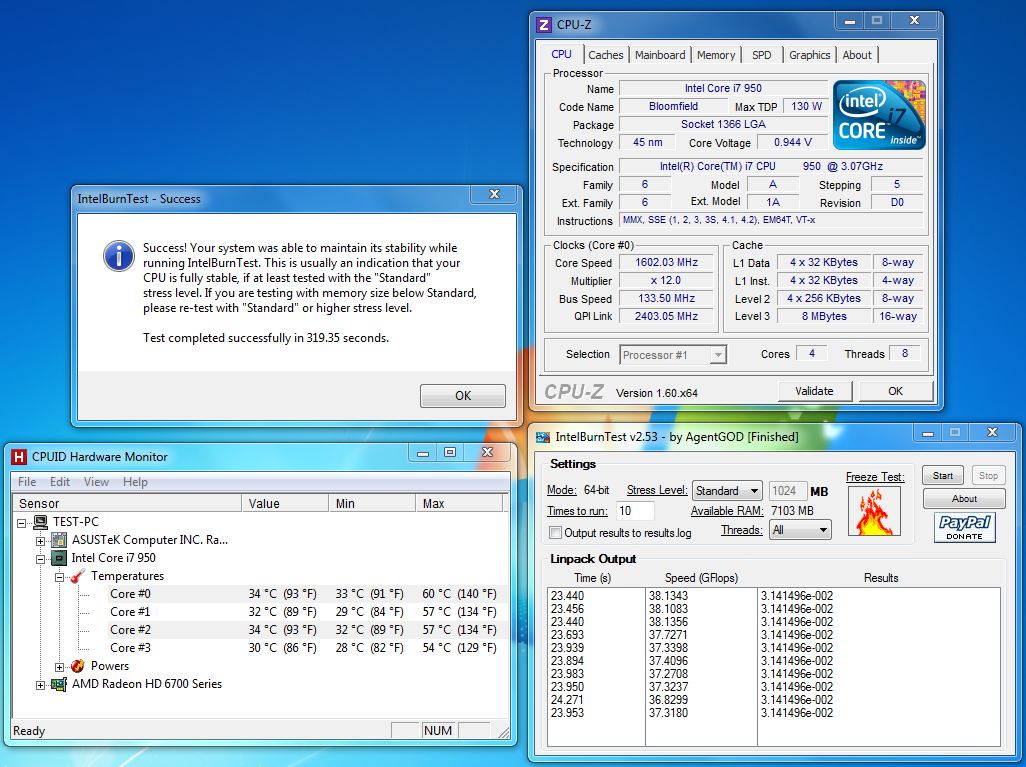Click the CPU-Z purple Z title icon
Screen dimensions: 1026x767
pyautogui.click(x=543, y=25)
